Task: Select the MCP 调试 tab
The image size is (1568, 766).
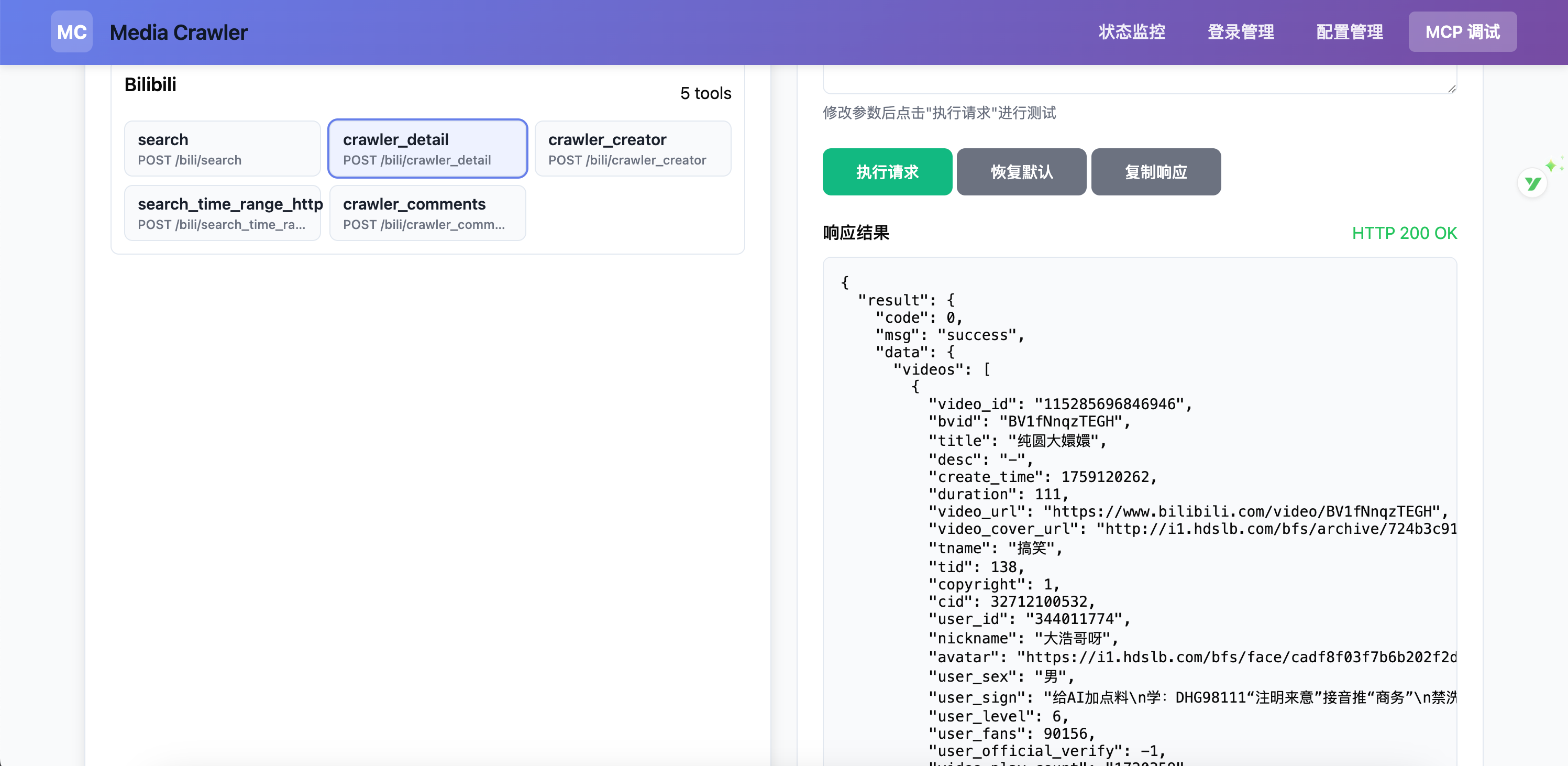Action: click(x=1462, y=31)
